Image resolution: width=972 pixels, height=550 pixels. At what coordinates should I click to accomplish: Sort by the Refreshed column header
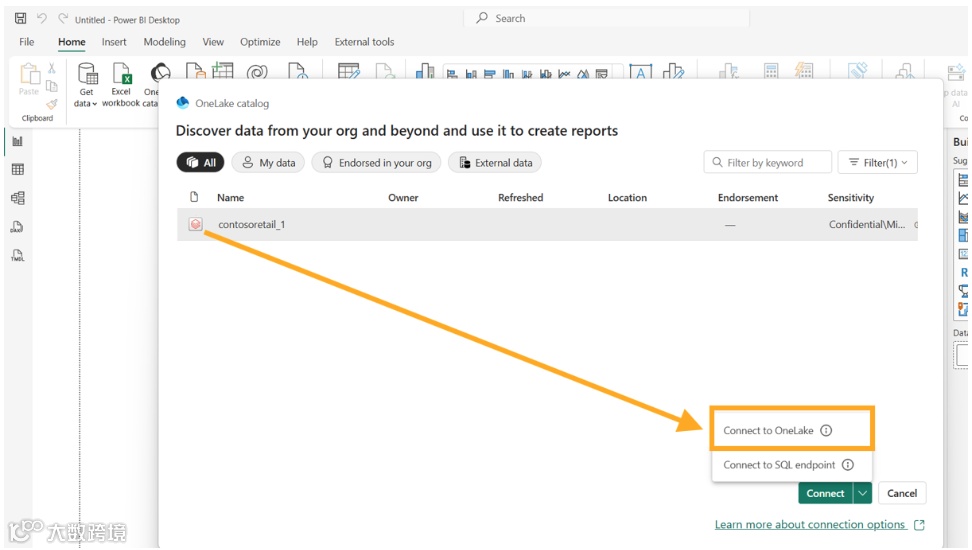(x=521, y=198)
